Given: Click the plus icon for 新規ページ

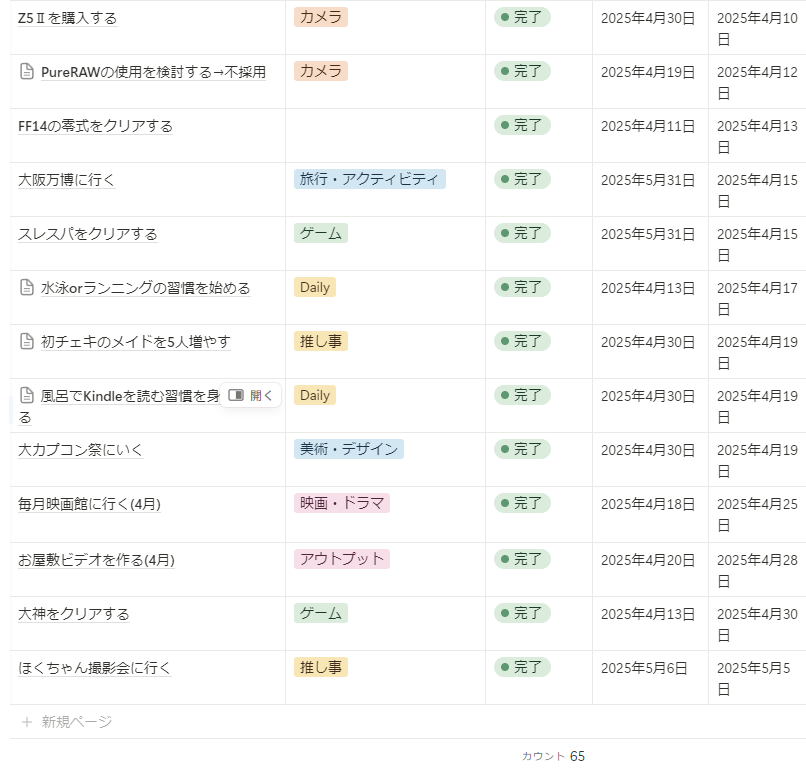Looking at the screenshot, I should click(x=27, y=722).
